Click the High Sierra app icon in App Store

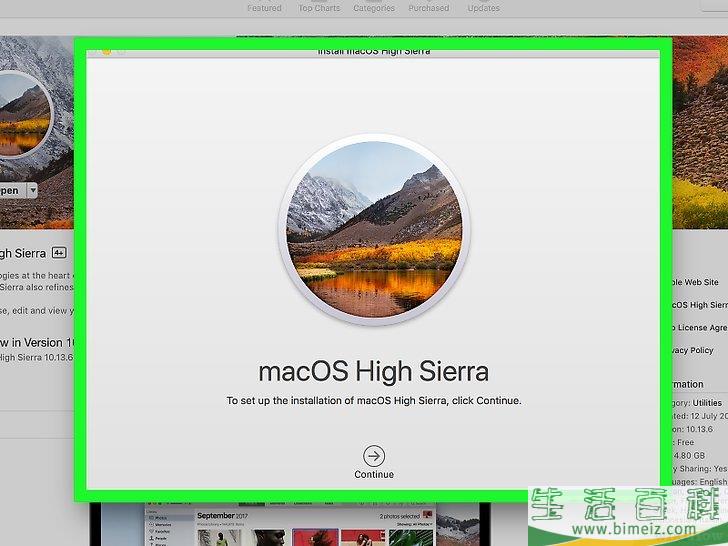coord(24,115)
